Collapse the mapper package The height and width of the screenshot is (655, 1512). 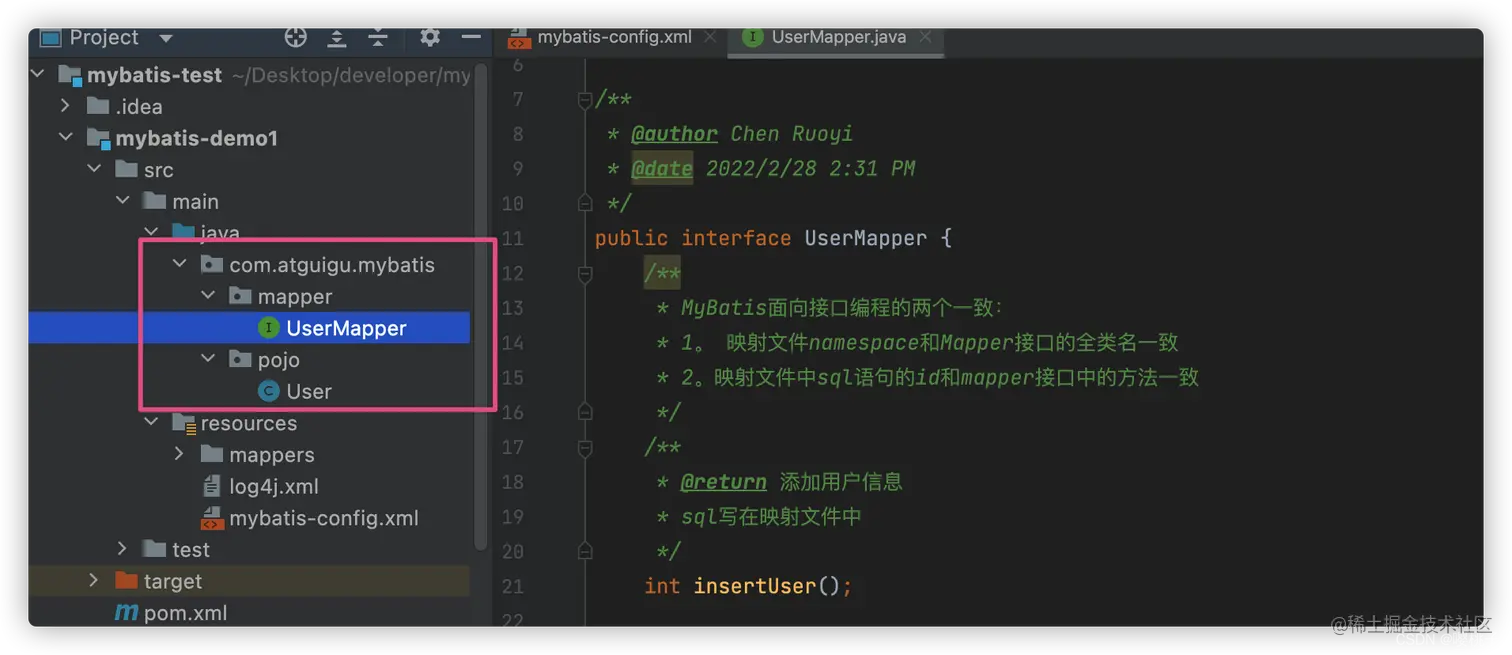(208, 296)
